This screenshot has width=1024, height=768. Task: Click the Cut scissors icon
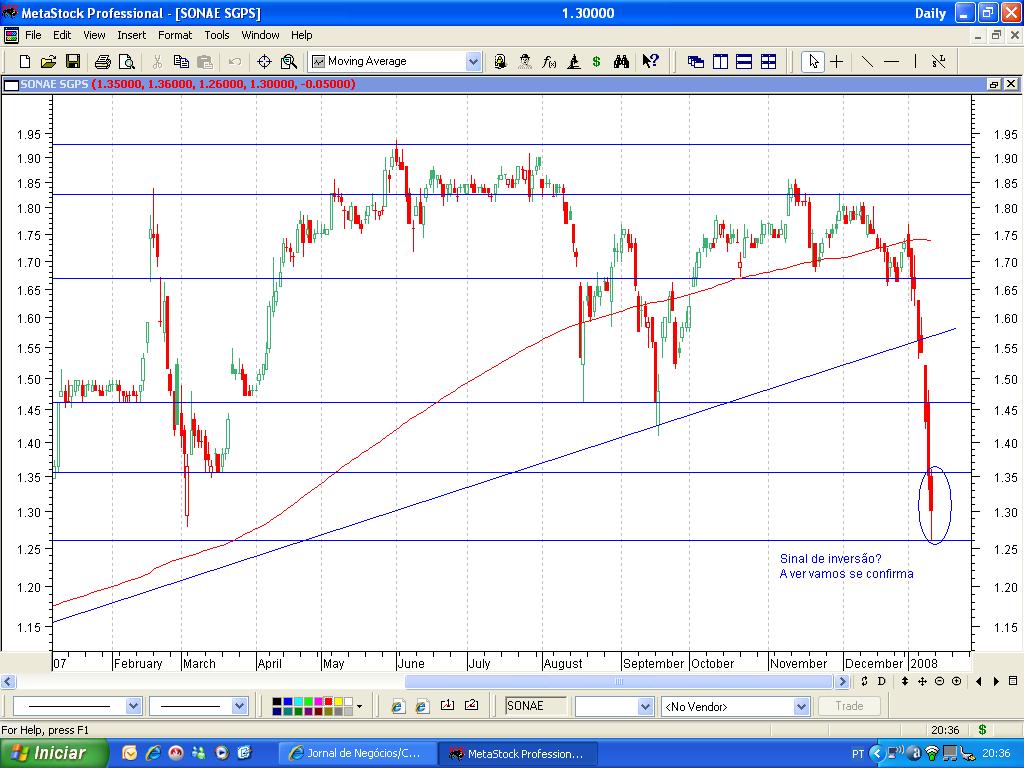click(x=157, y=61)
